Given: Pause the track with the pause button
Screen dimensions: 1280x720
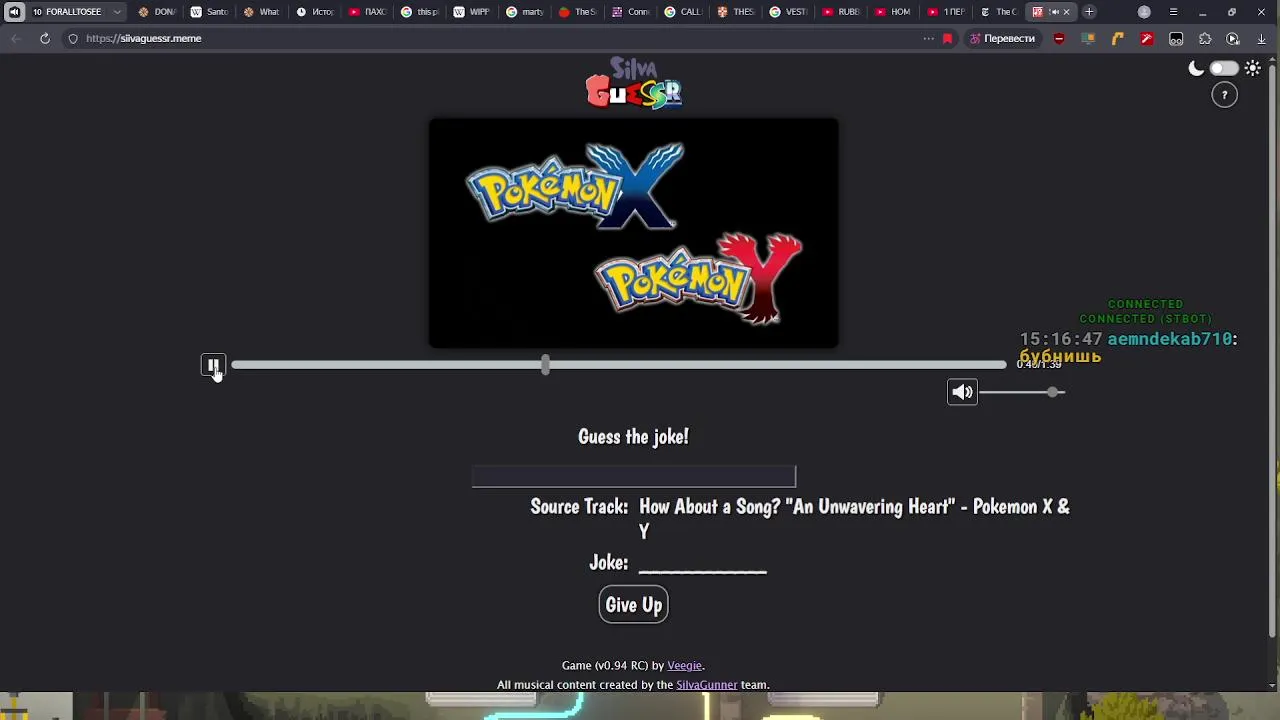Looking at the screenshot, I should tap(212, 365).
